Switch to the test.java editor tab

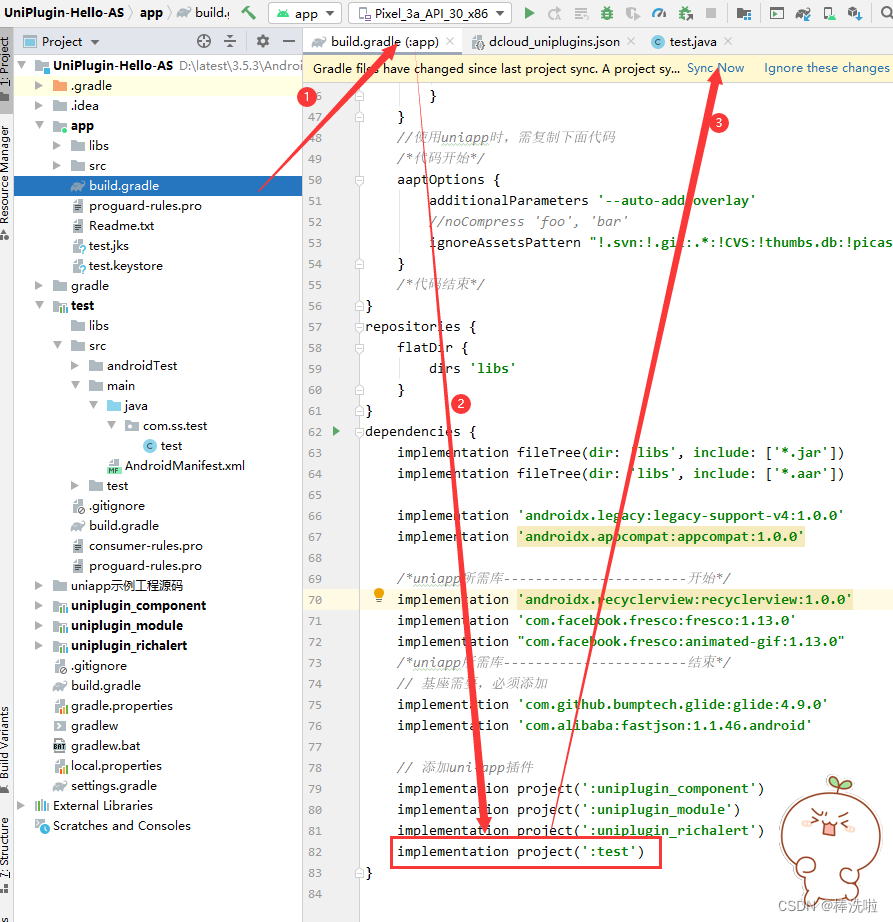tap(692, 42)
